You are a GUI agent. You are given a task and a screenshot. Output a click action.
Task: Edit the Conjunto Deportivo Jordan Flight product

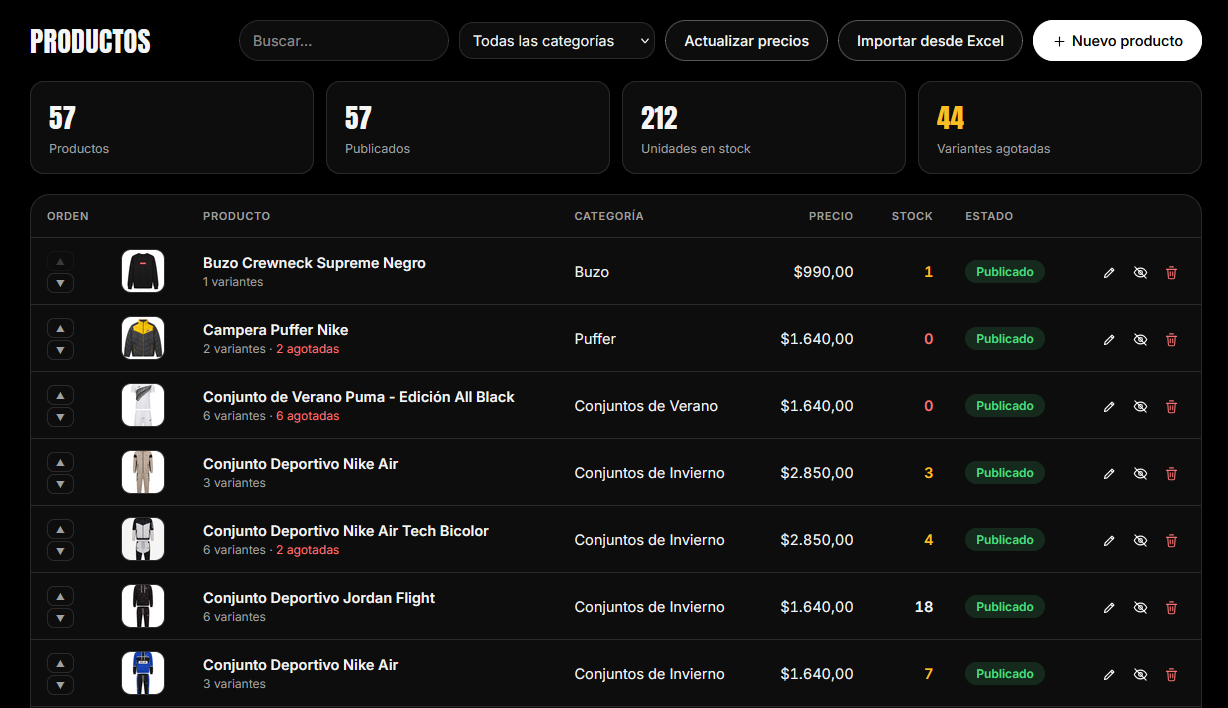1109,607
